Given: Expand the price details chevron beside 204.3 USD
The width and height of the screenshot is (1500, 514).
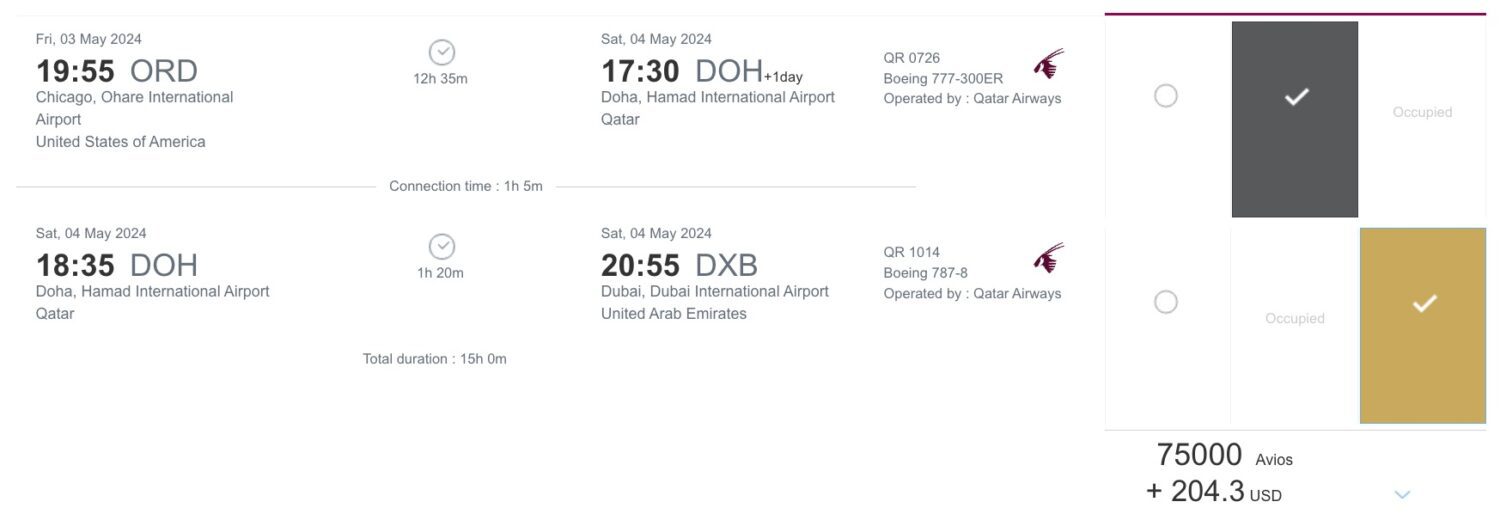Looking at the screenshot, I should [x=1402, y=494].
